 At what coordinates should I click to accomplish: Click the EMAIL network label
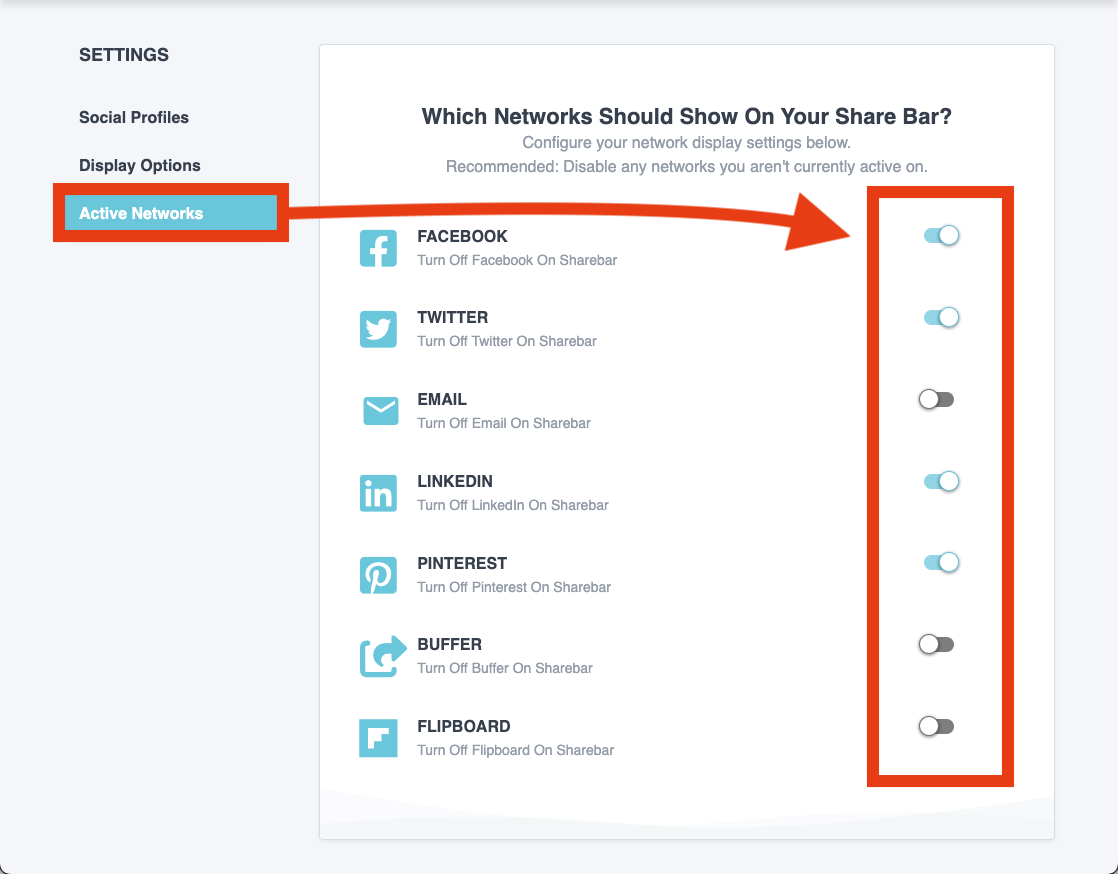(x=442, y=399)
